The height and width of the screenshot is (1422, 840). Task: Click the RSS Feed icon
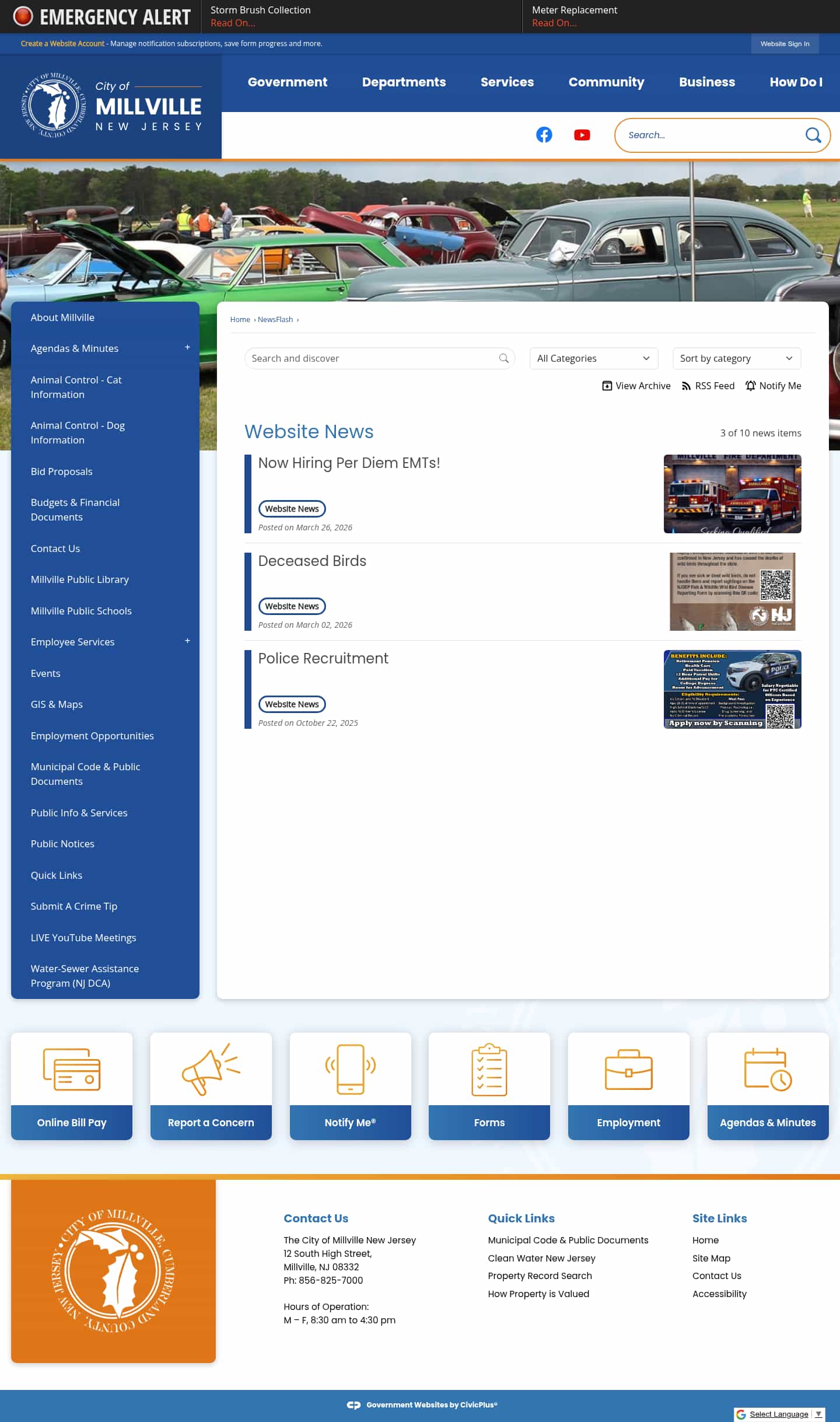pos(686,386)
